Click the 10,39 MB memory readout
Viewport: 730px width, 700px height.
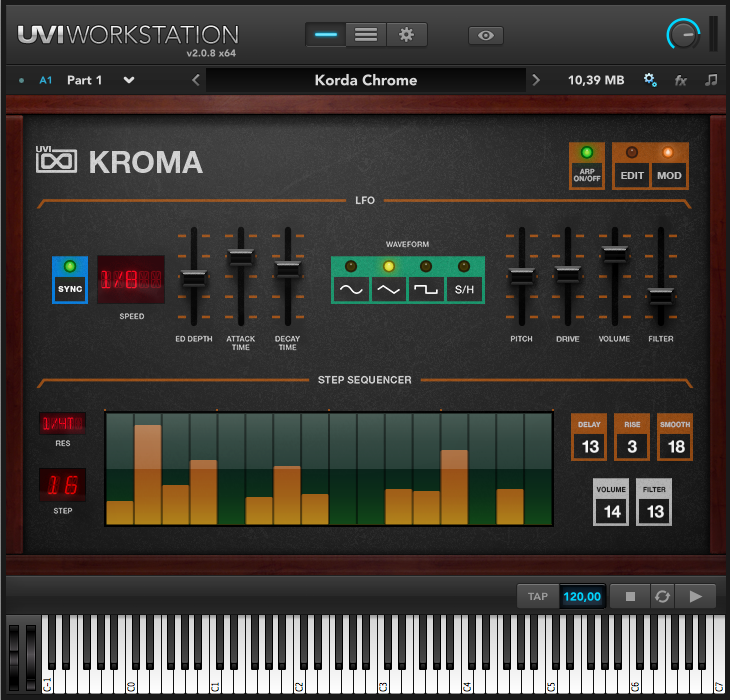click(x=595, y=80)
